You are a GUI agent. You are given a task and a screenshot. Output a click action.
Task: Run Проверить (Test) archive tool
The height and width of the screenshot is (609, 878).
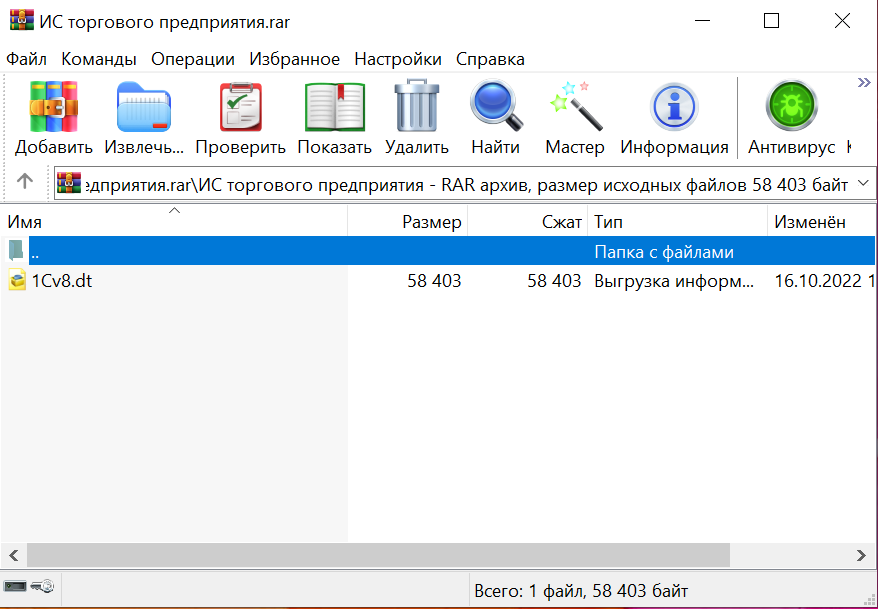pos(240,108)
